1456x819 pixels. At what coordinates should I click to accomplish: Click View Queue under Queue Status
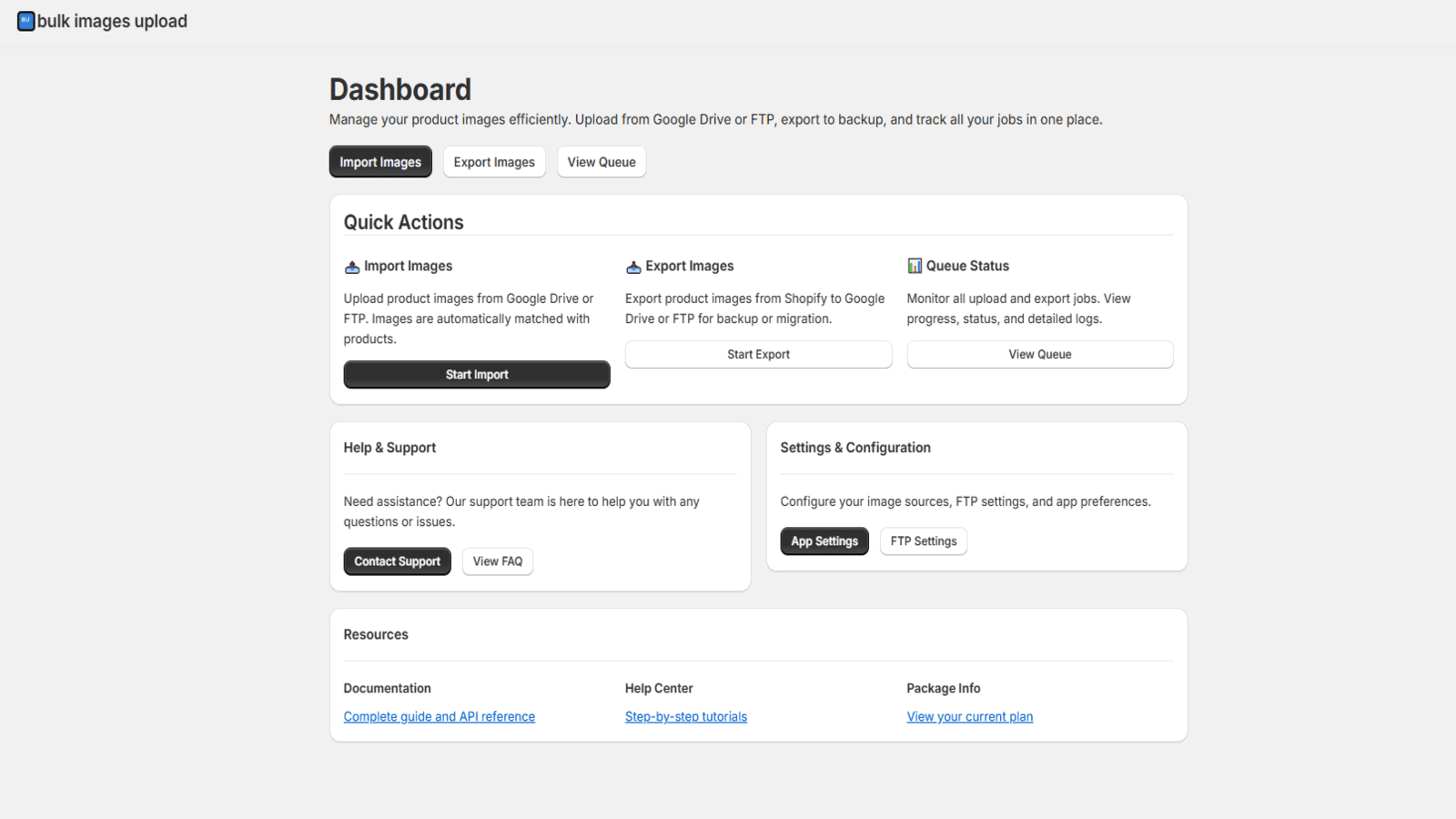1040,354
